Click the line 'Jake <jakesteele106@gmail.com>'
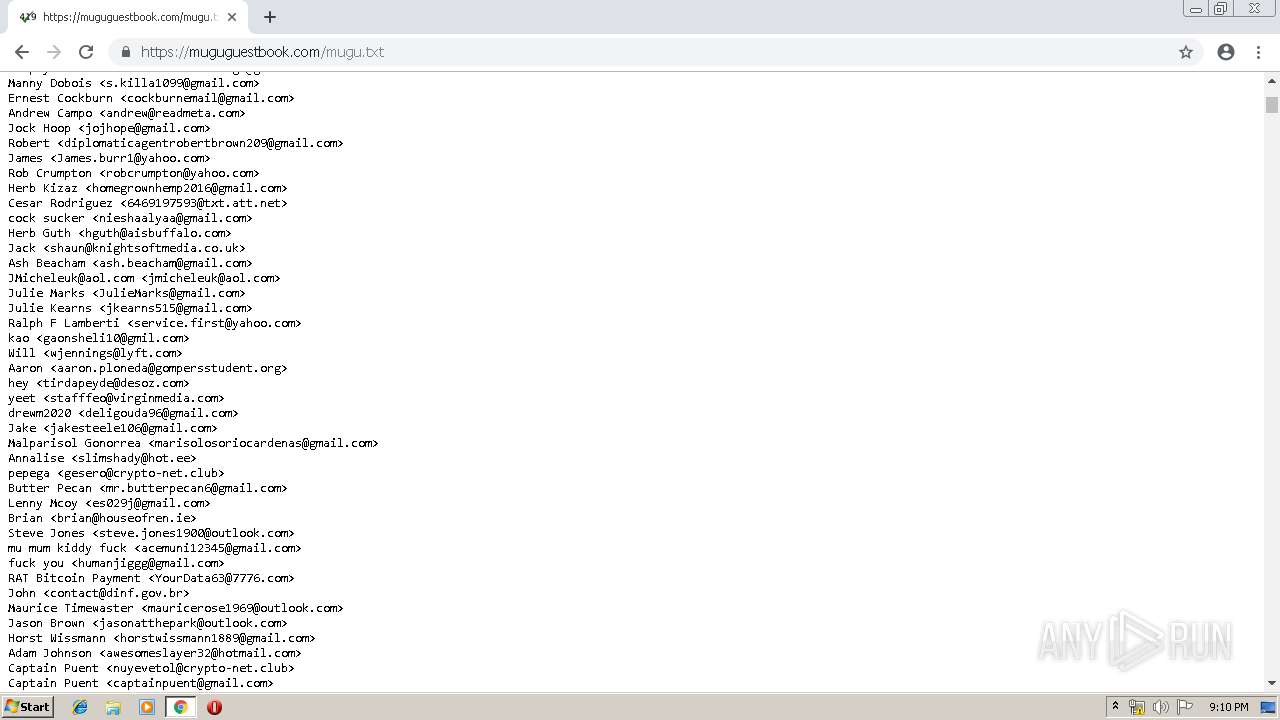The width and height of the screenshot is (1280, 720). coord(112,428)
